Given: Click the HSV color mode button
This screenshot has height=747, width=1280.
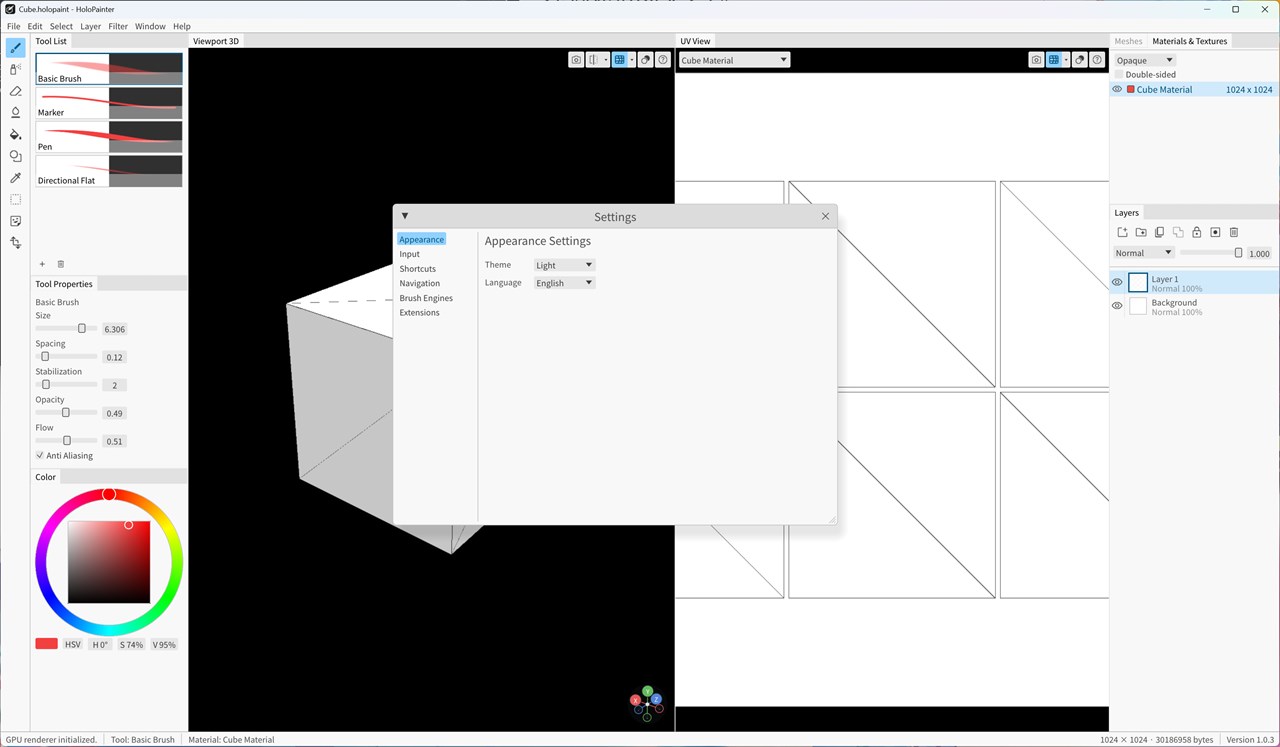Looking at the screenshot, I should [72, 644].
